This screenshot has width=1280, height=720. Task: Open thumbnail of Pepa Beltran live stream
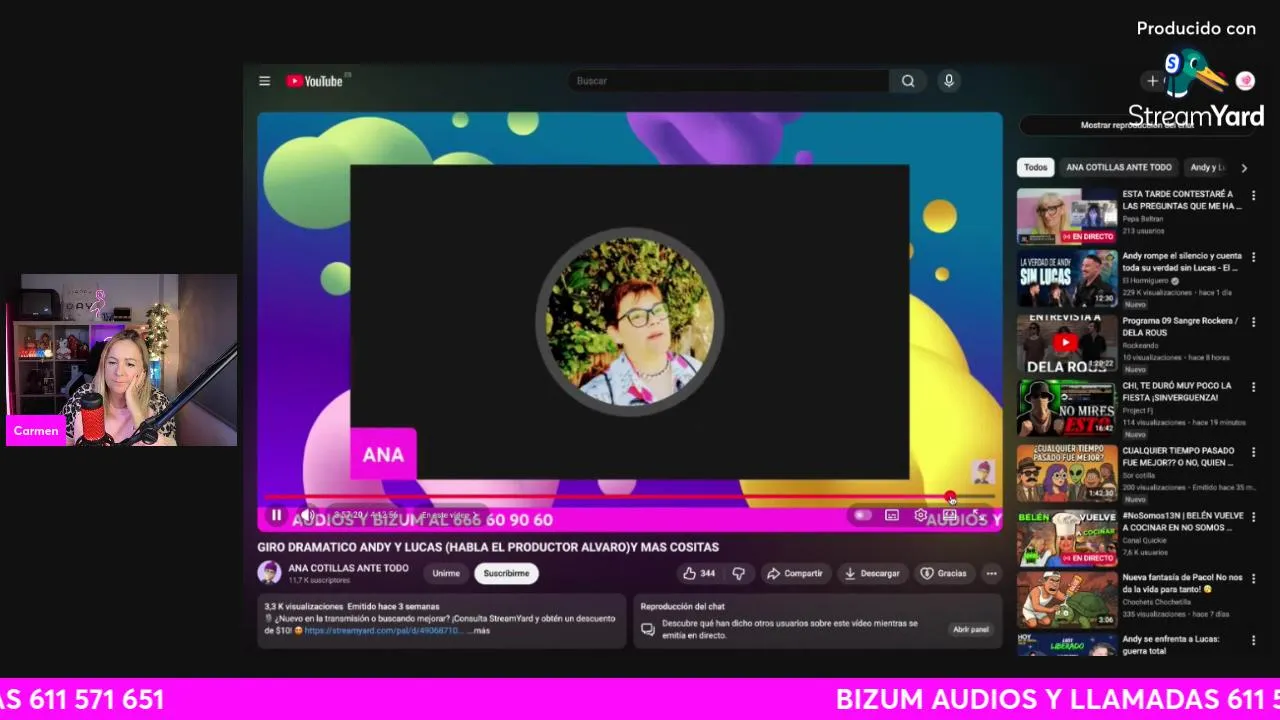1067,216
